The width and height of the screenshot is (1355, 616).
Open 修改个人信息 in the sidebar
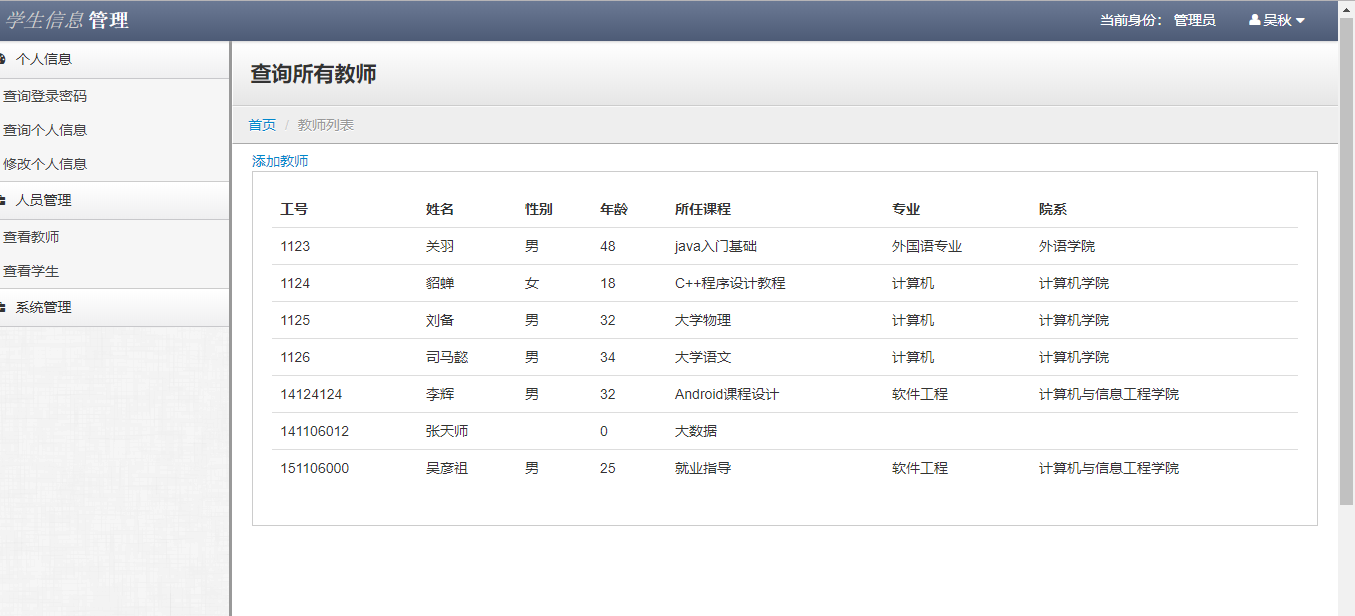[45, 164]
